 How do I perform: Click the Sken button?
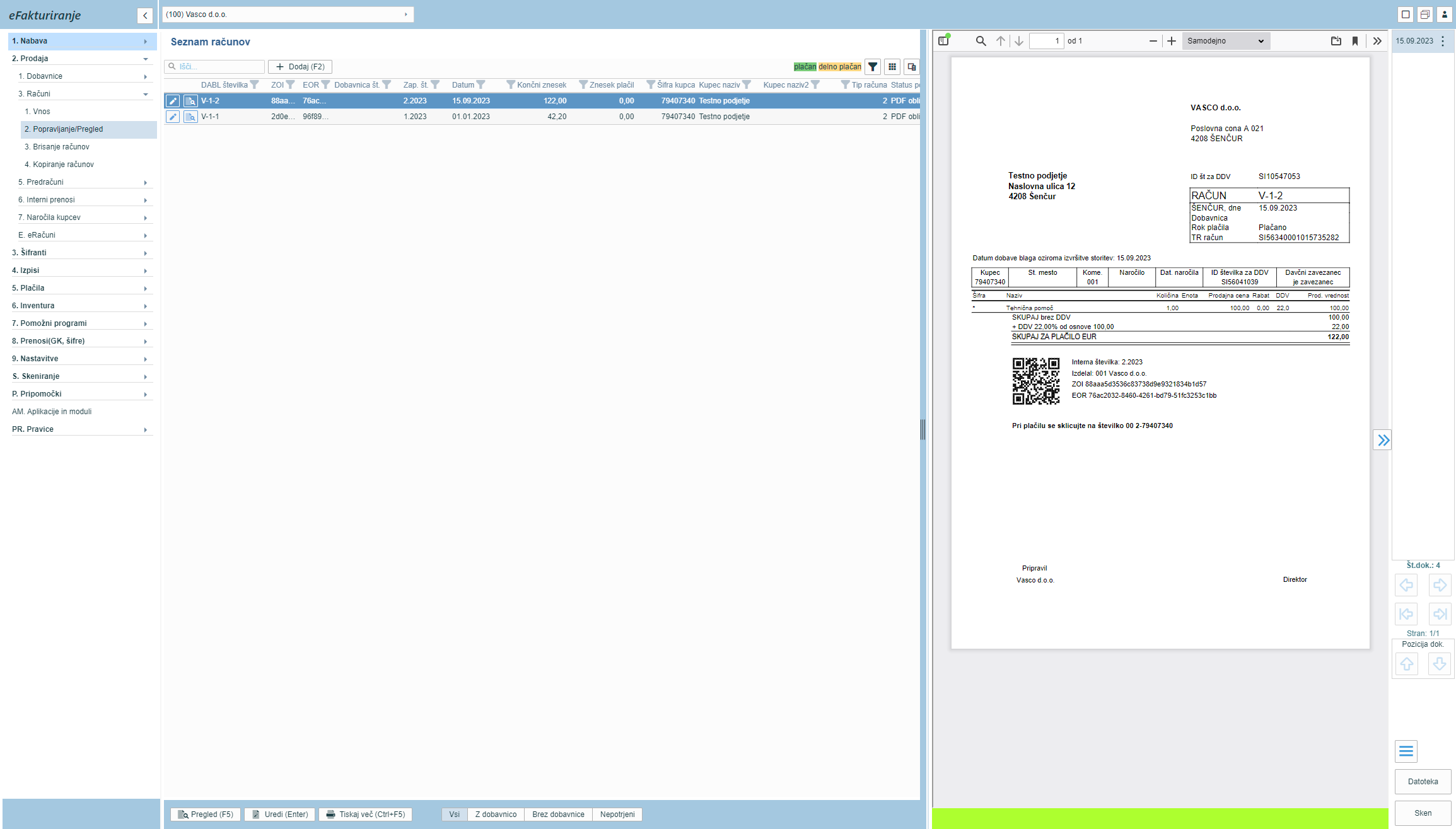(x=1423, y=813)
